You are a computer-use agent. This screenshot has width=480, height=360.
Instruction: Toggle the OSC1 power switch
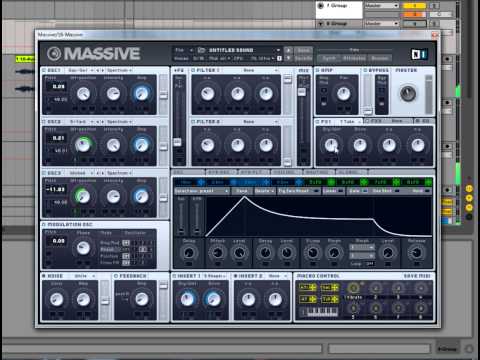coord(44,70)
